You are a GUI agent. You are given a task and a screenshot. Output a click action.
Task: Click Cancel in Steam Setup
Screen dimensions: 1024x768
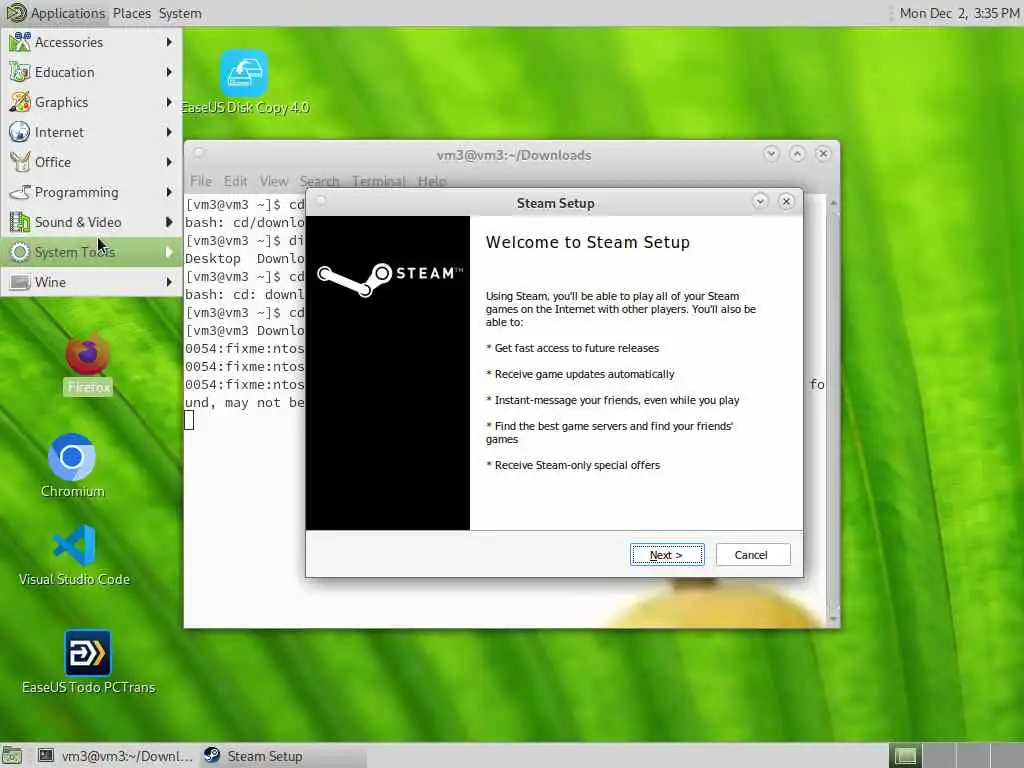(x=752, y=554)
